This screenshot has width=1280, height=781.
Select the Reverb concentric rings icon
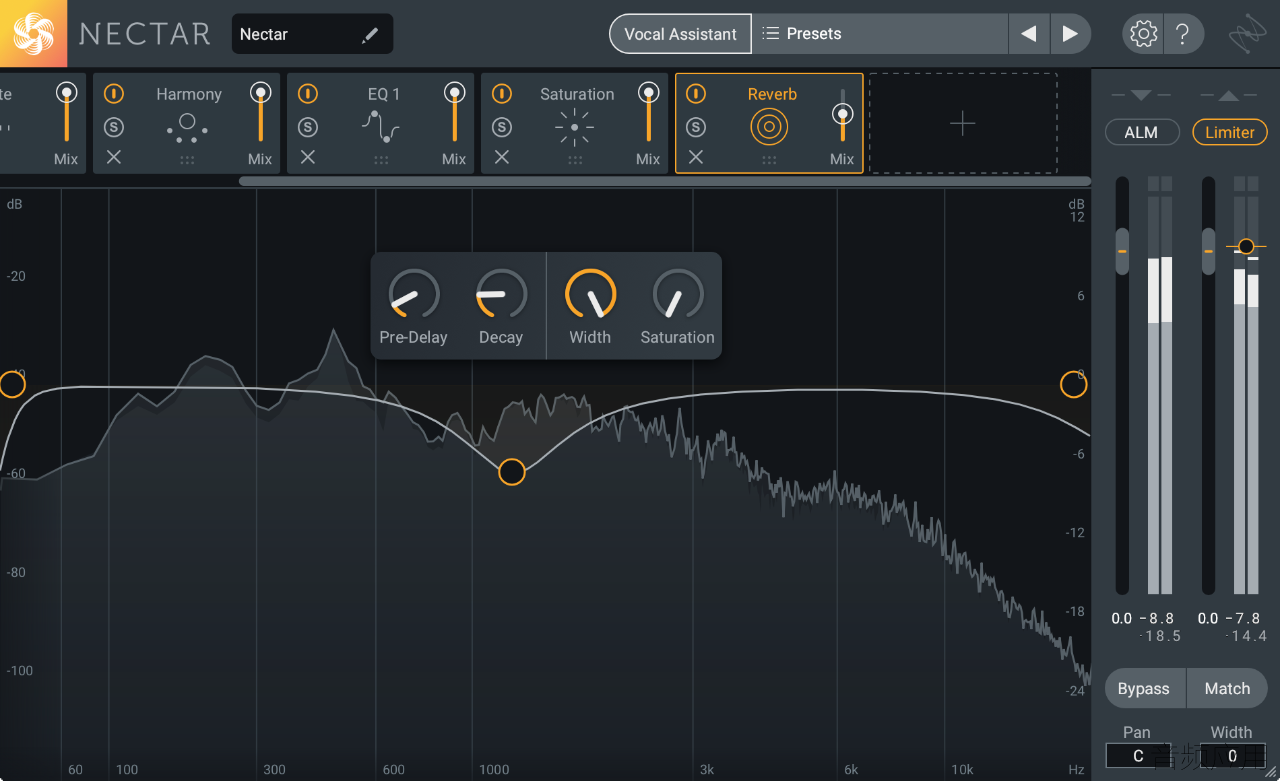769,127
